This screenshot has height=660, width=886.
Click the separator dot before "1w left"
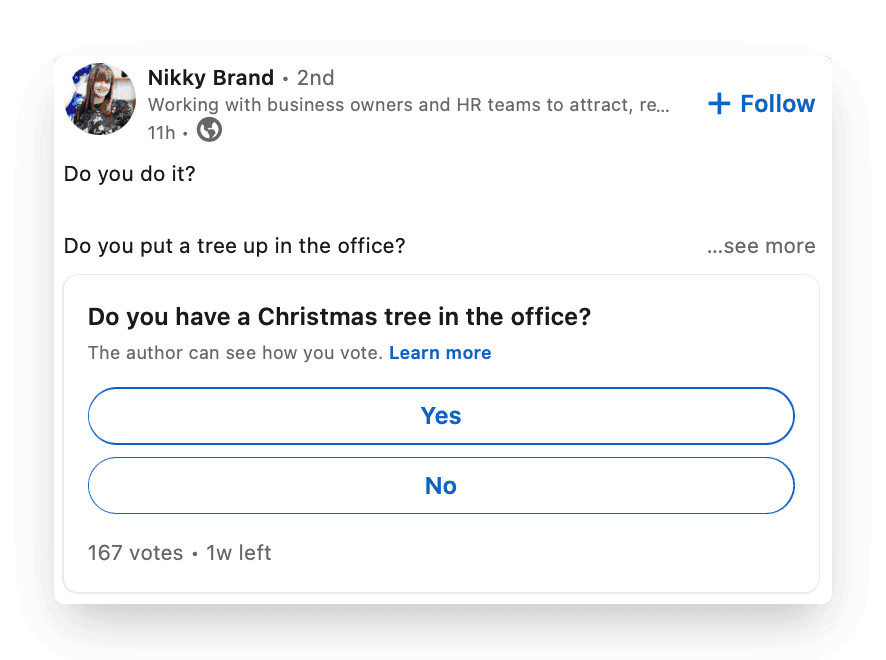click(195, 553)
